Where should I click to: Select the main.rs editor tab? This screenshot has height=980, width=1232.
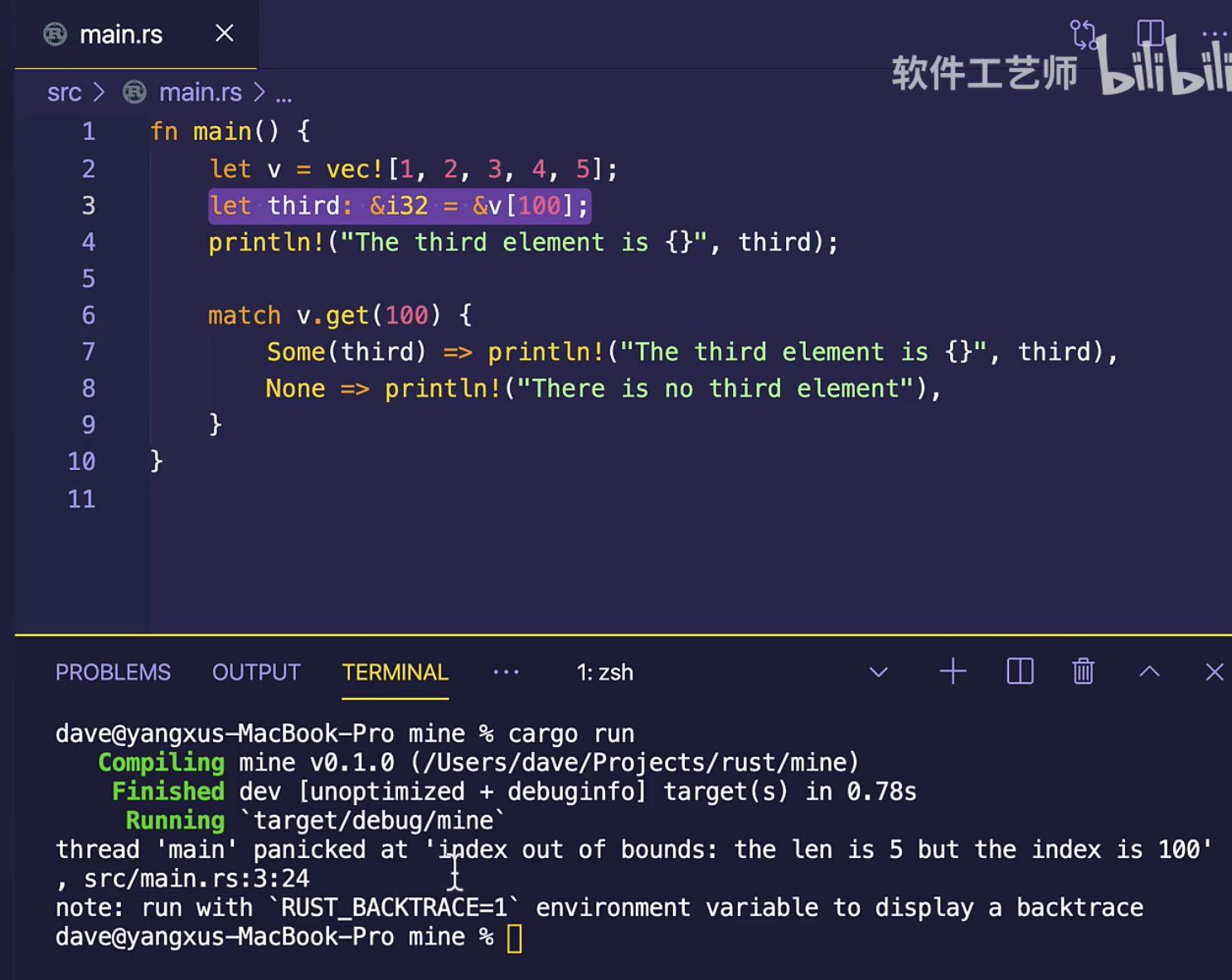[x=120, y=35]
